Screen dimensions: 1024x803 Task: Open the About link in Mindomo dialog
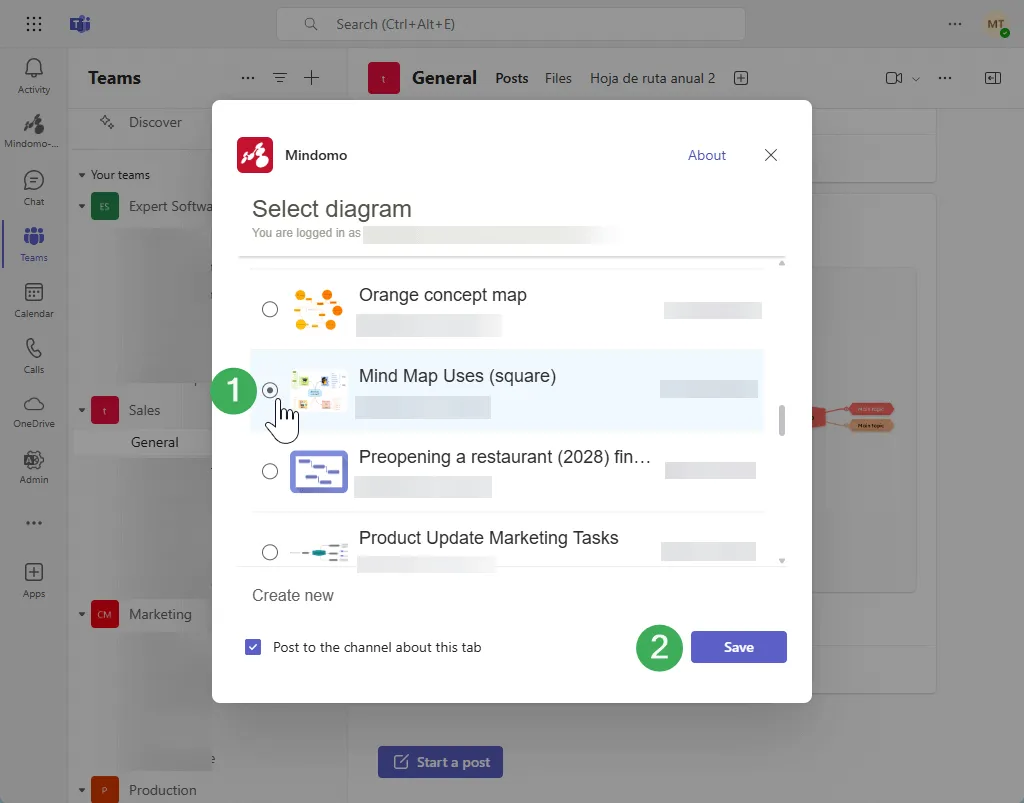click(707, 155)
